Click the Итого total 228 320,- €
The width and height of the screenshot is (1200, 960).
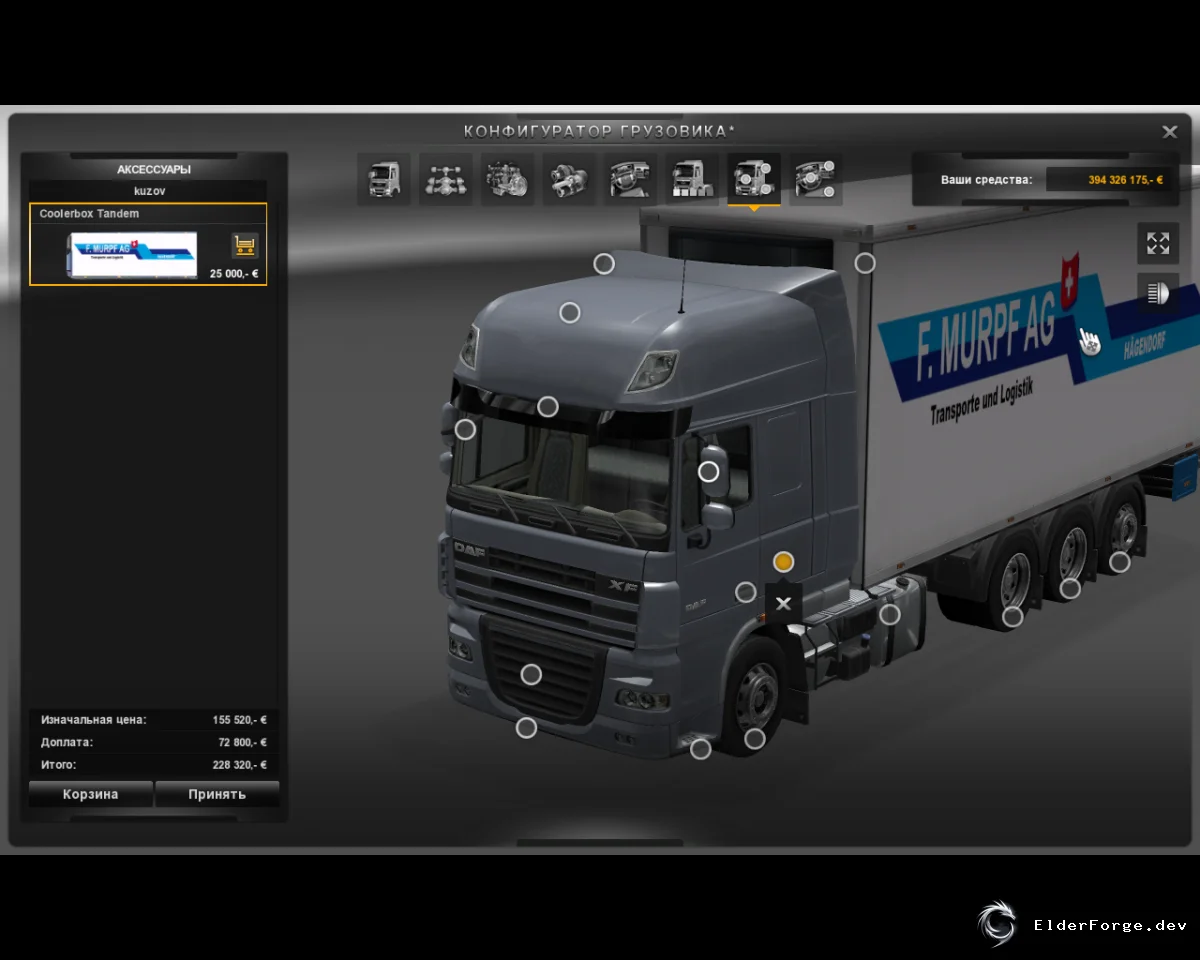(239, 765)
